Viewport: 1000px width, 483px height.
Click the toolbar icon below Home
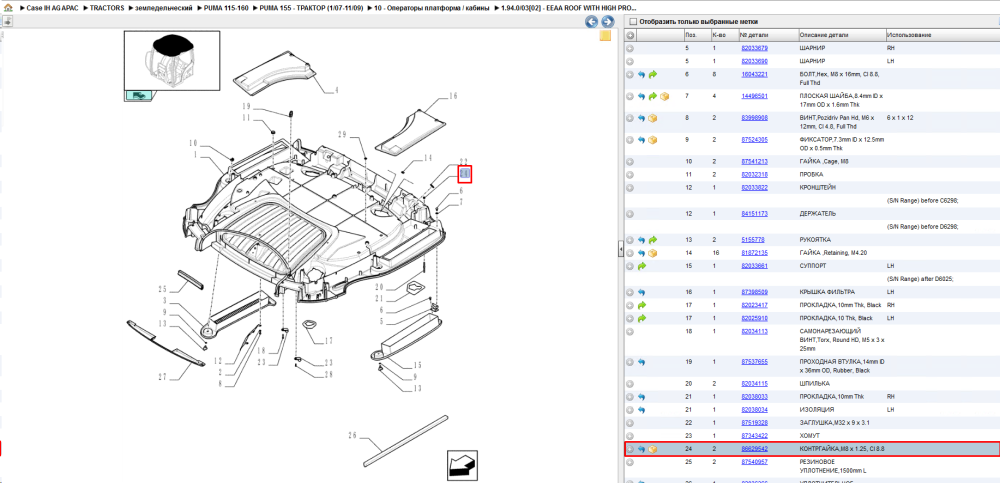8,21
